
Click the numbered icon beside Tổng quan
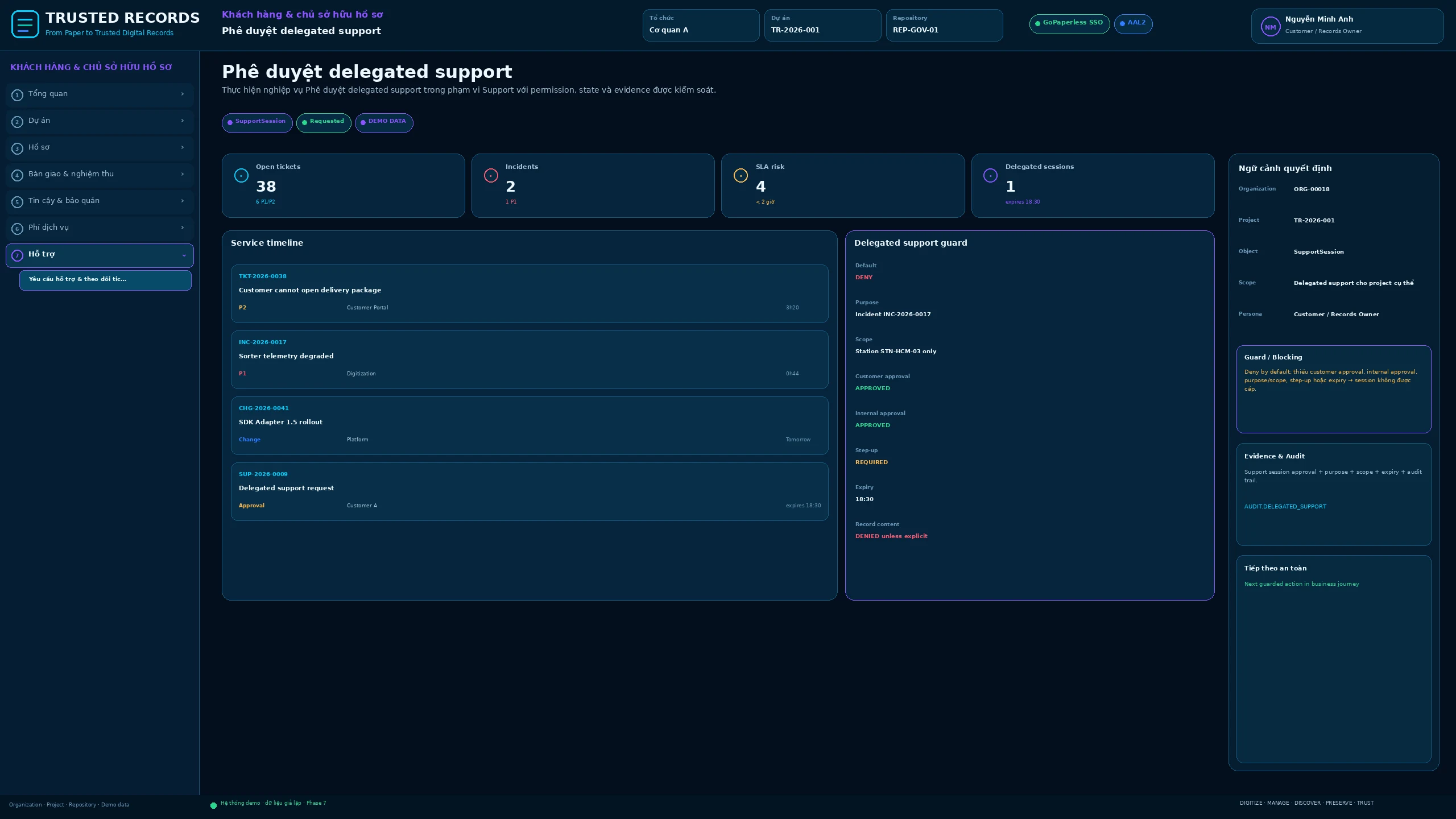17,95
